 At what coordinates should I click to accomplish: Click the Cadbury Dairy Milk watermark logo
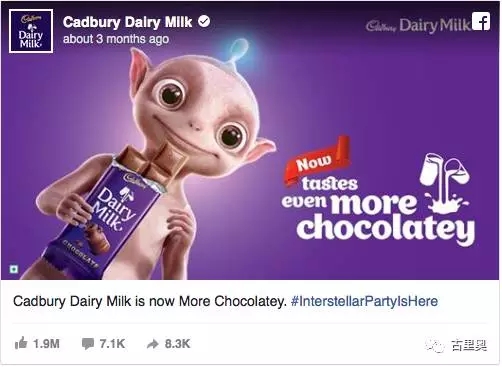pyautogui.click(x=418, y=26)
